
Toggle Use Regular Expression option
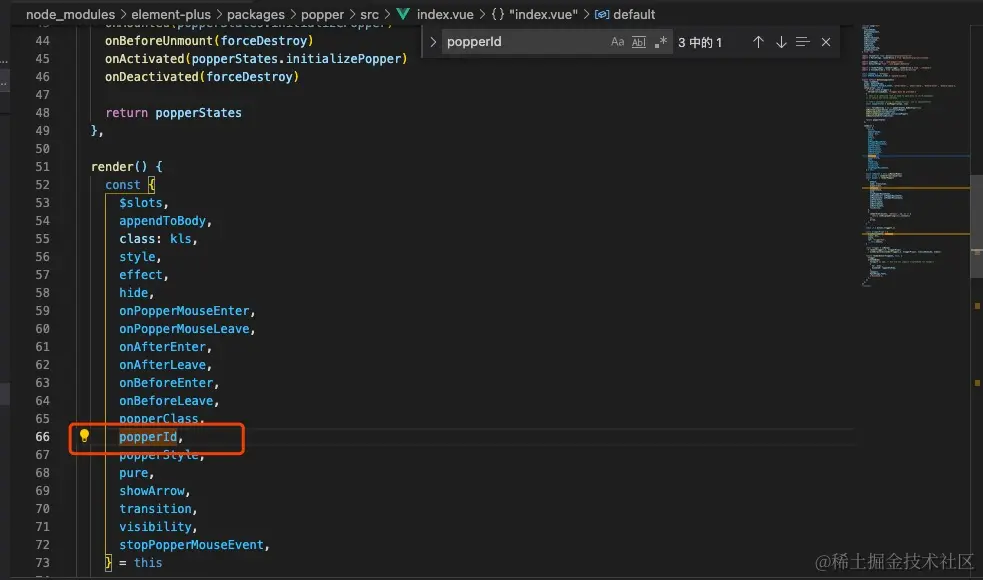tap(661, 42)
